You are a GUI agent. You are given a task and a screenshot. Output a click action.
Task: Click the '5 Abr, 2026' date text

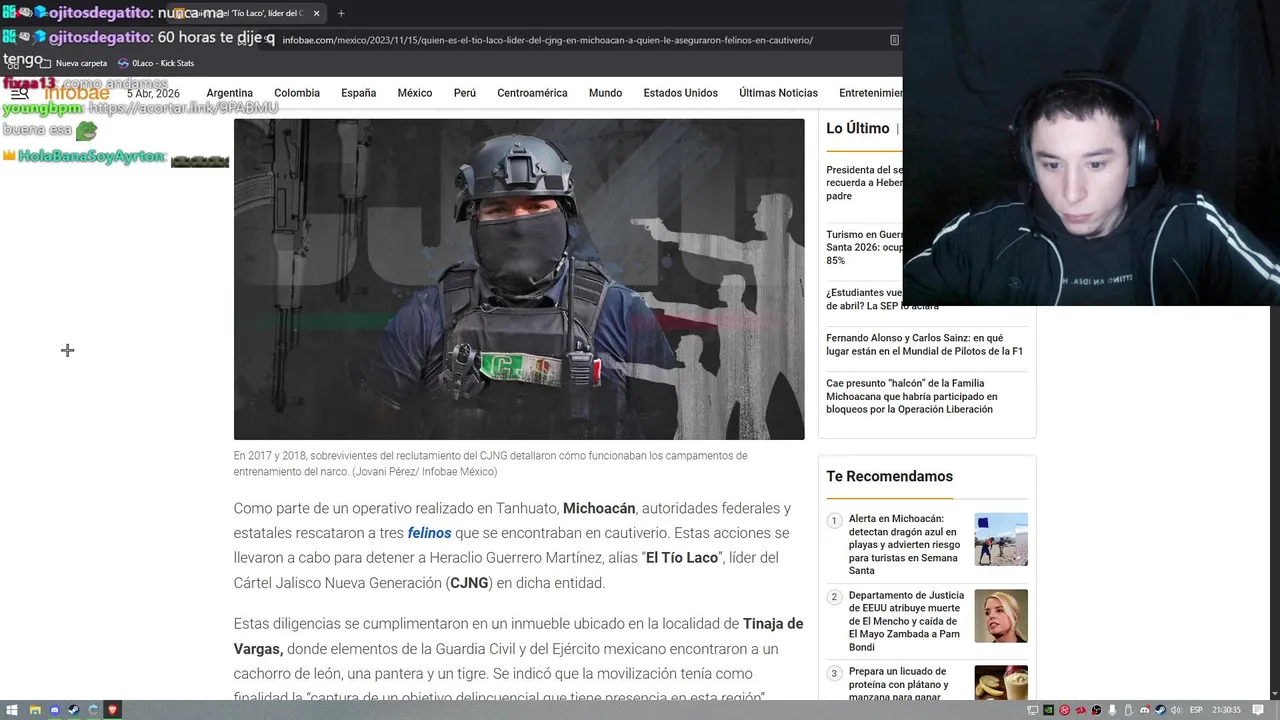153,93
